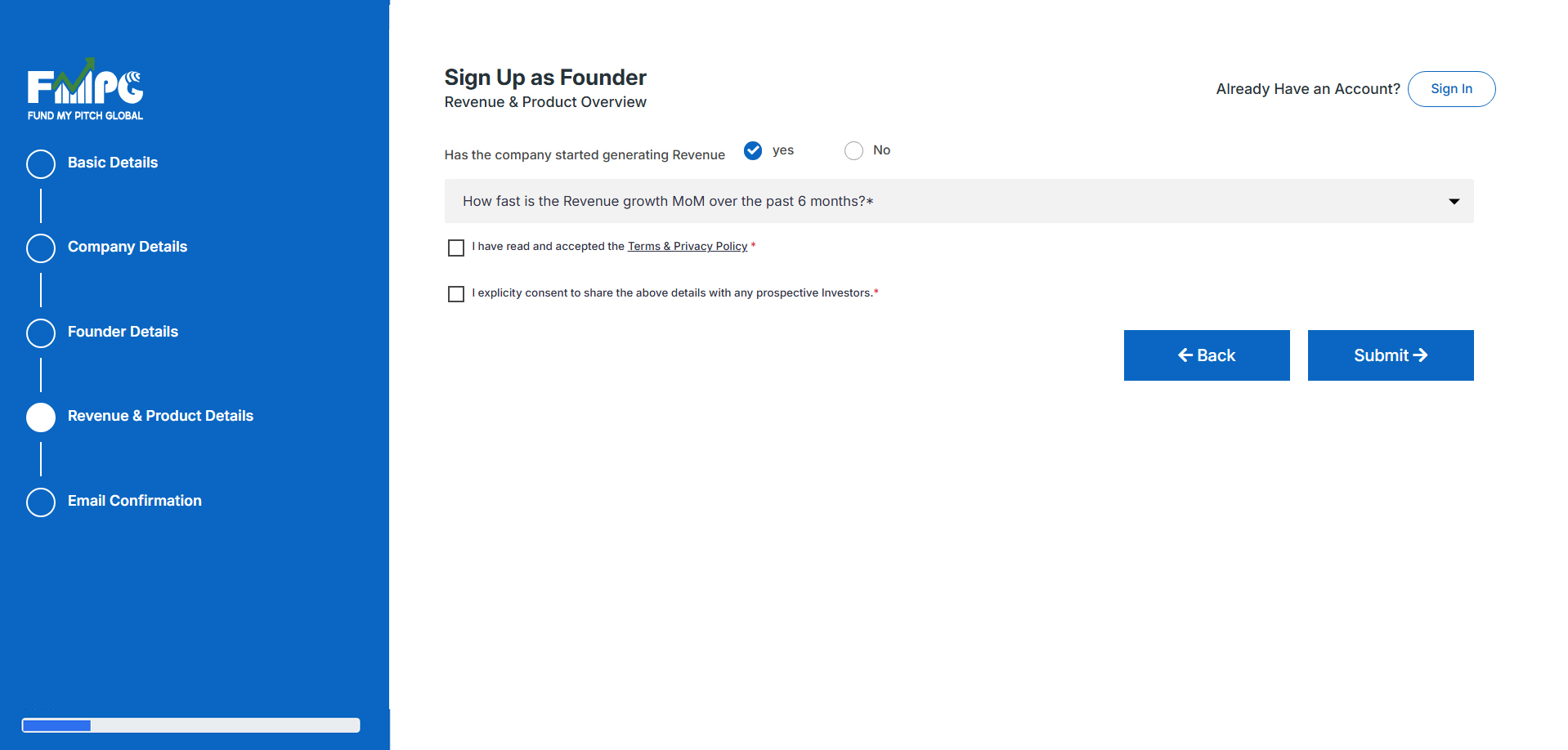
Task: Click the Founder Details step label
Action: 123,332
